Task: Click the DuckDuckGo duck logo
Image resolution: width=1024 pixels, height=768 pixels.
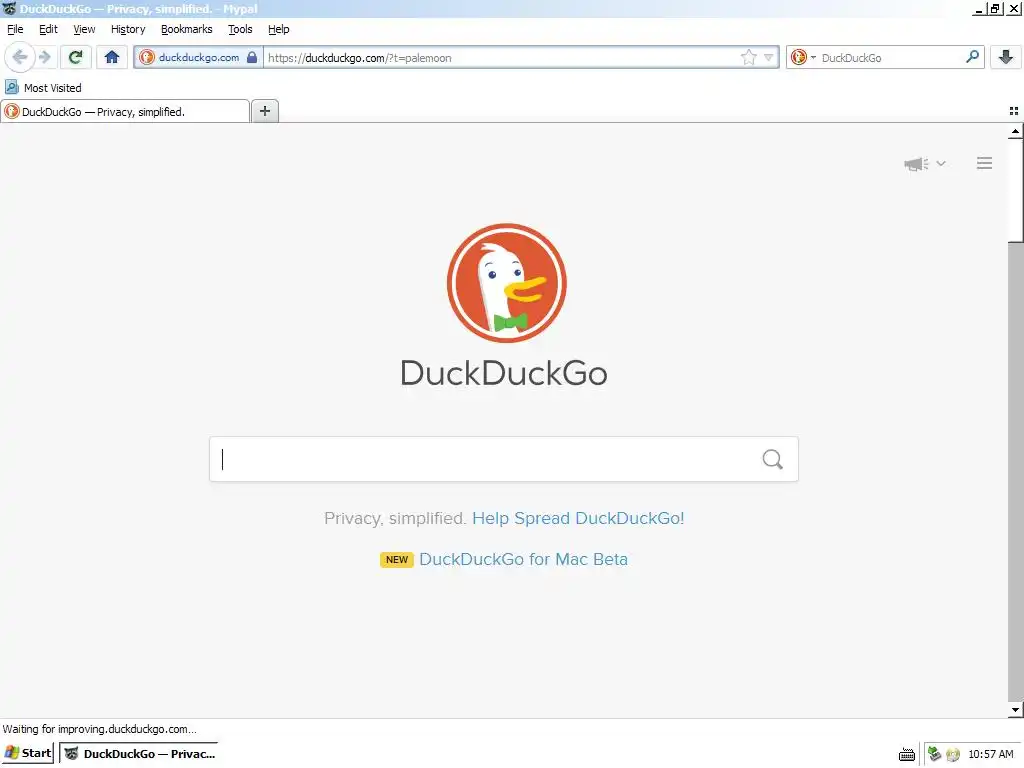Action: [x=506, y=283]
